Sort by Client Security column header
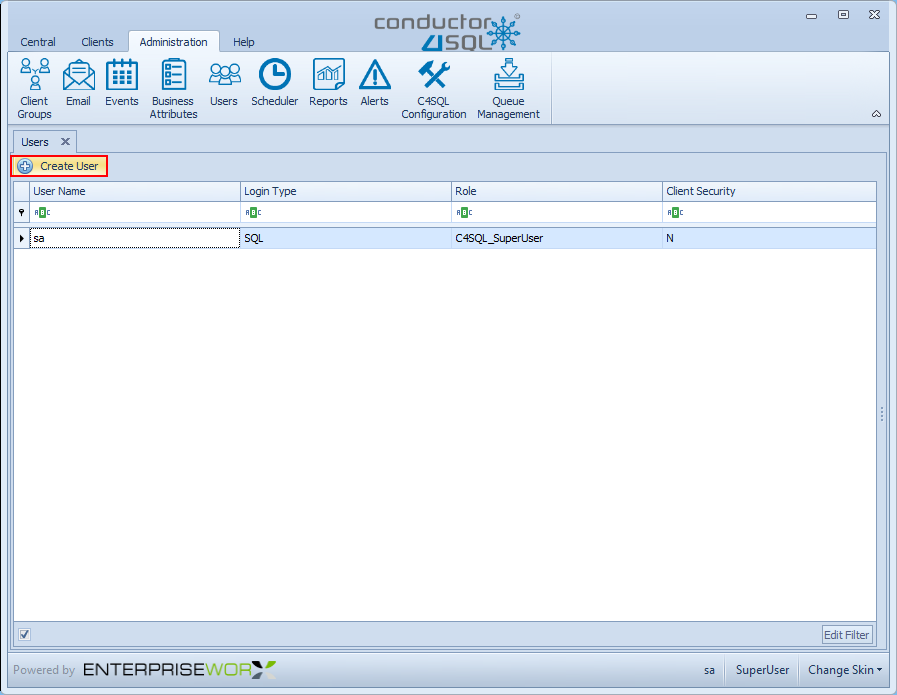The width and height of the screenshot is (897, 695). click(x=769, y=191)
